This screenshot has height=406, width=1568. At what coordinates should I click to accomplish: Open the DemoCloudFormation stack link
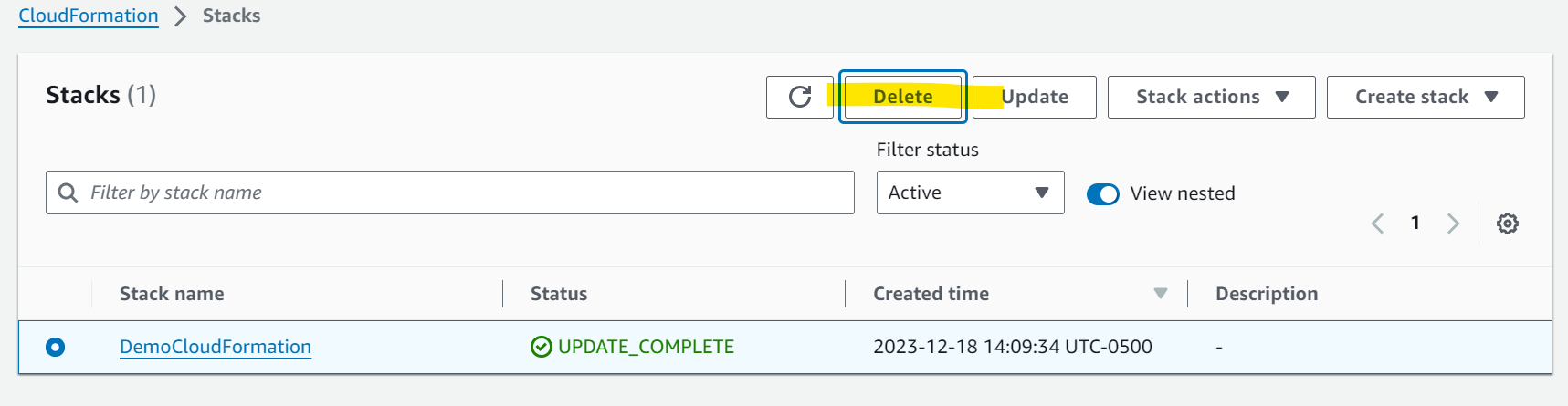(216, 347)
